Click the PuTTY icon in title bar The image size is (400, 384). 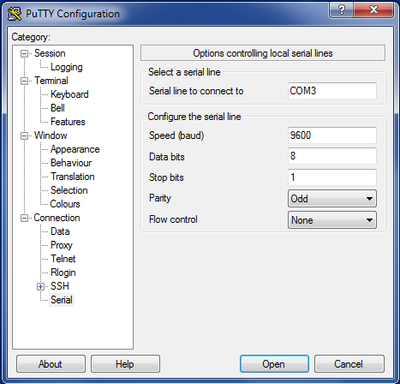[14, 14]
